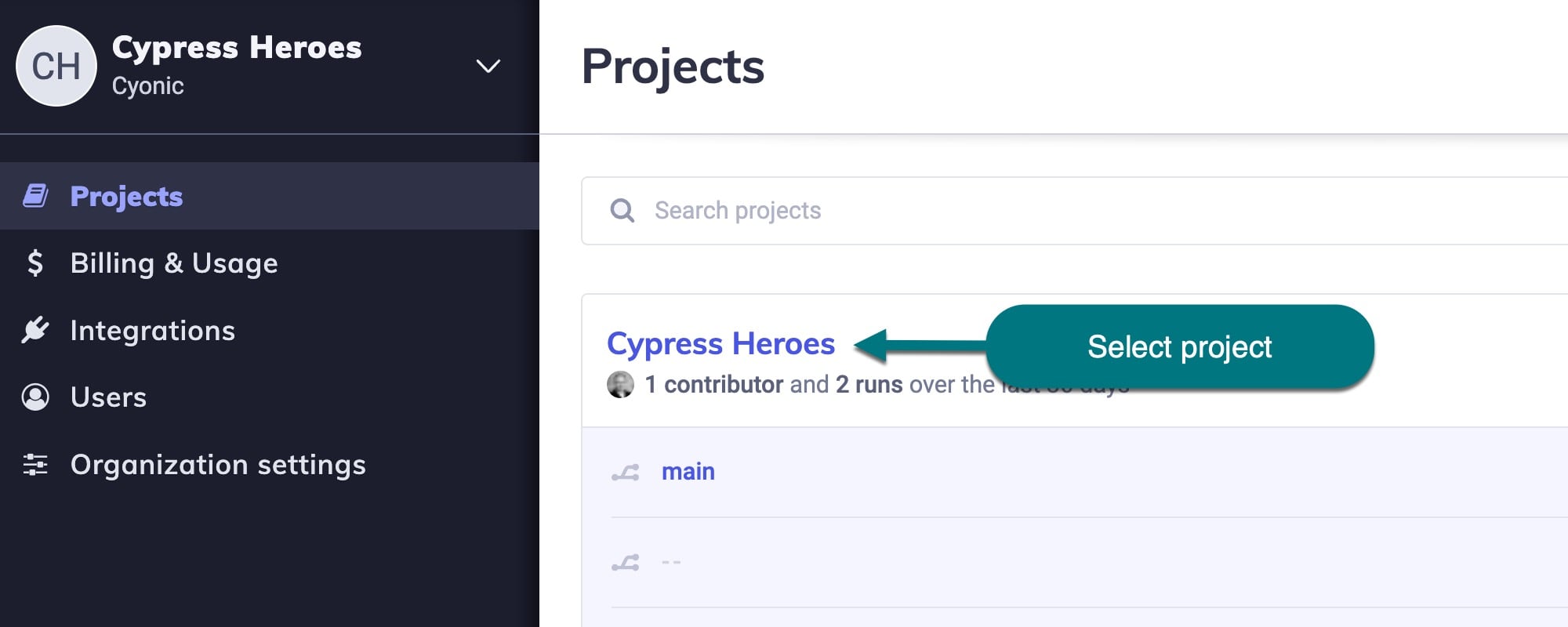Open the Users section
Image resolution: width=1568 pixels, height=627 pixels.
click(x=108, y=397)
